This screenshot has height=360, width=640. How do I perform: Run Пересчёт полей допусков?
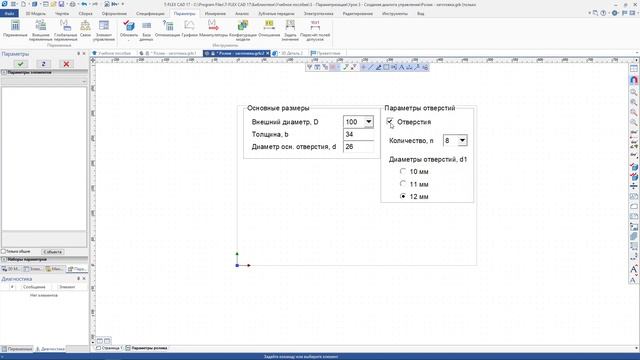click(x=315, y=30)
